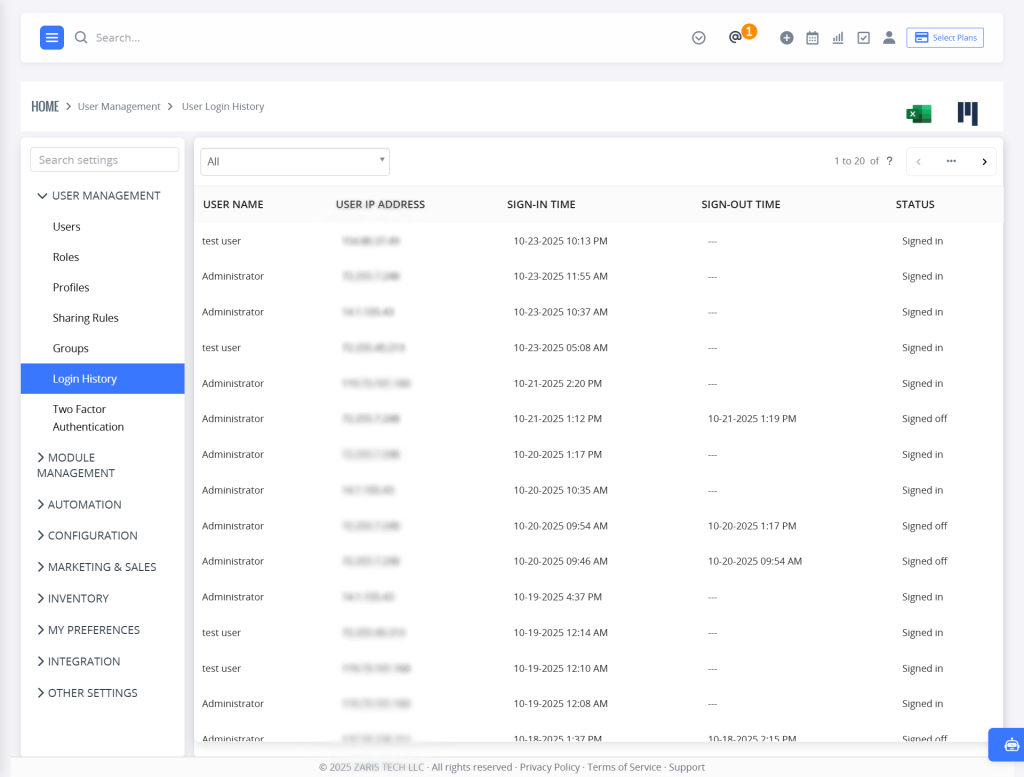Sort by STATUS column header

[915, 204]
